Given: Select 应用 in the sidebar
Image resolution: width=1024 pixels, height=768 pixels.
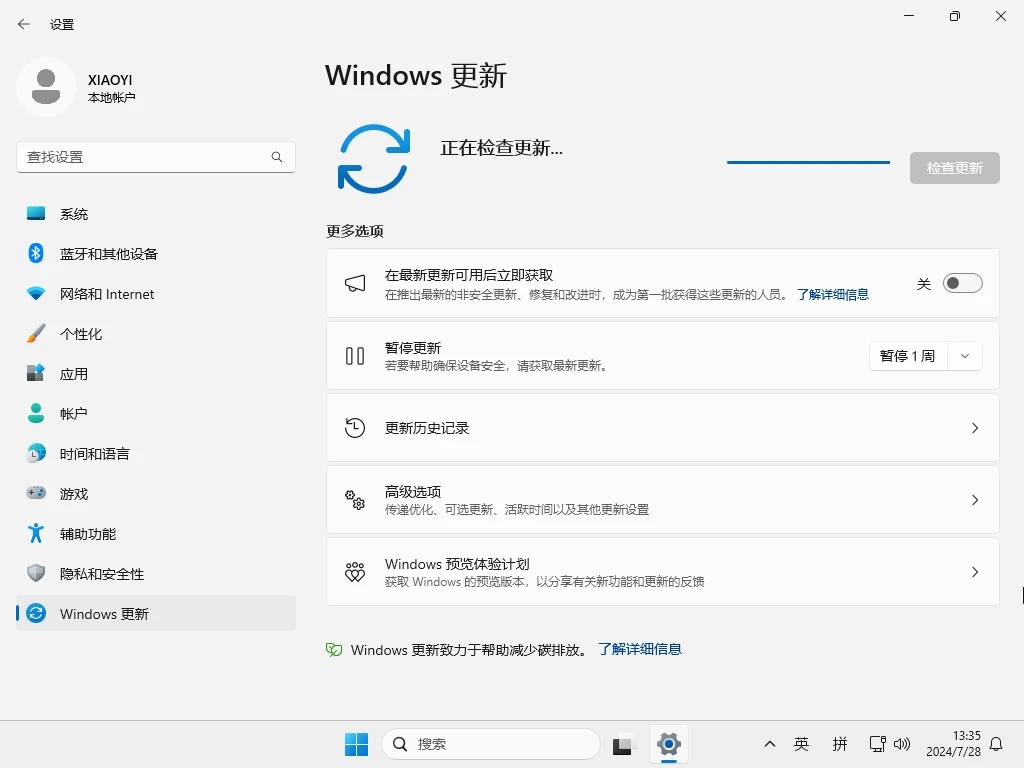Looking at the screenshot, I should 156,374.
